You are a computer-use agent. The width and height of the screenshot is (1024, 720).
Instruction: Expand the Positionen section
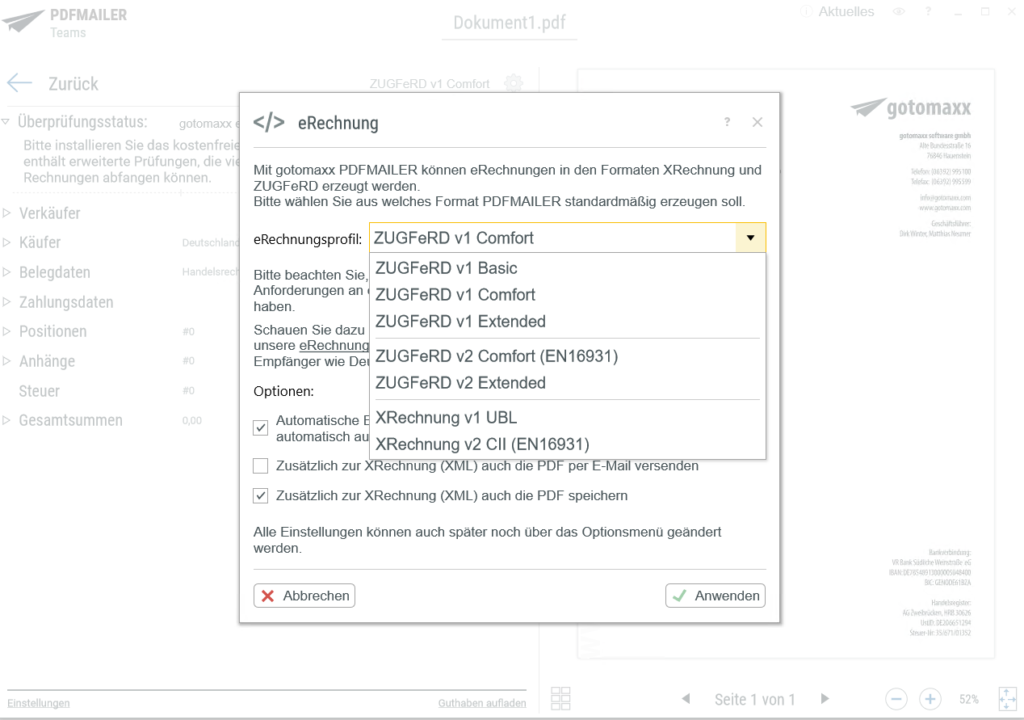pos(6,331)
